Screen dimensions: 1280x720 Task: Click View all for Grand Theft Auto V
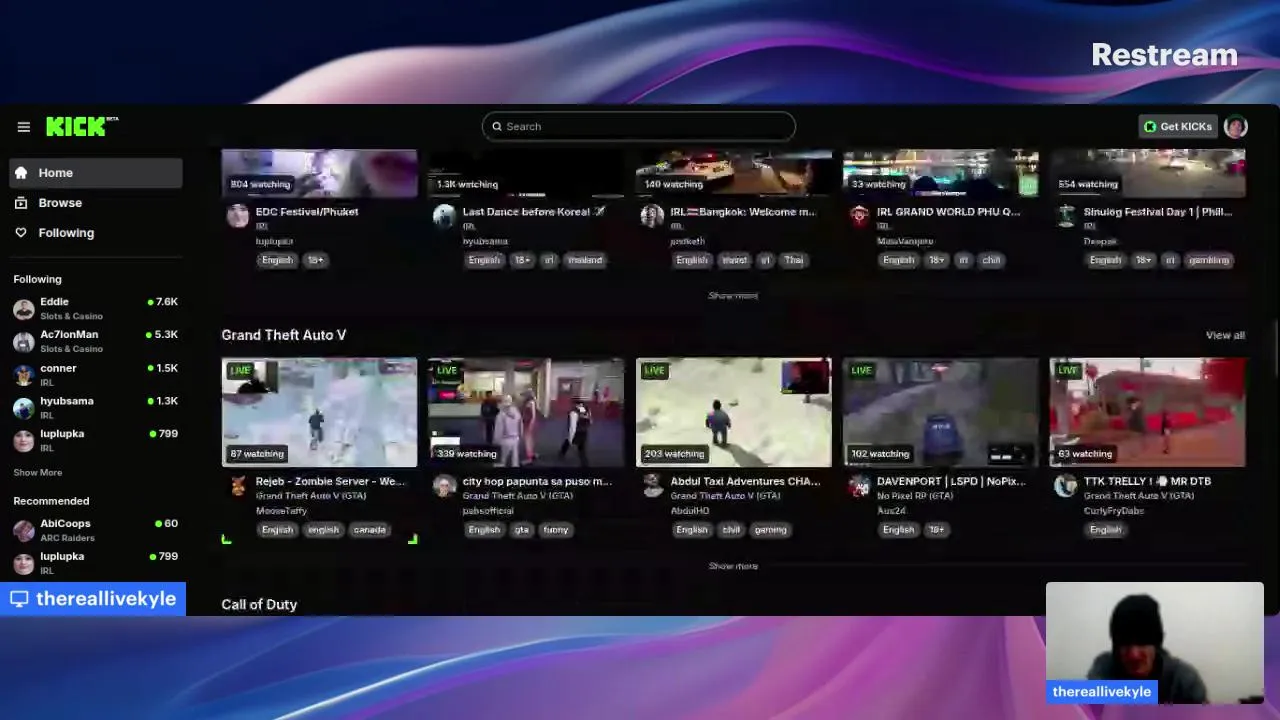click(x=1225, y=336)
